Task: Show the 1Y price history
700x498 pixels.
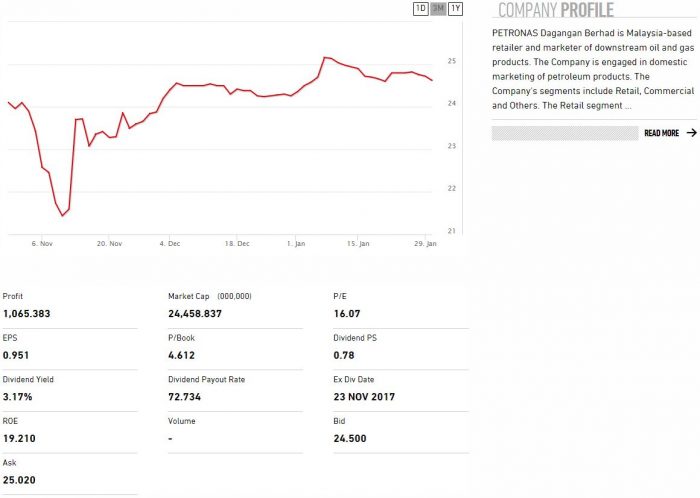Action: click(x=455, y=9)
